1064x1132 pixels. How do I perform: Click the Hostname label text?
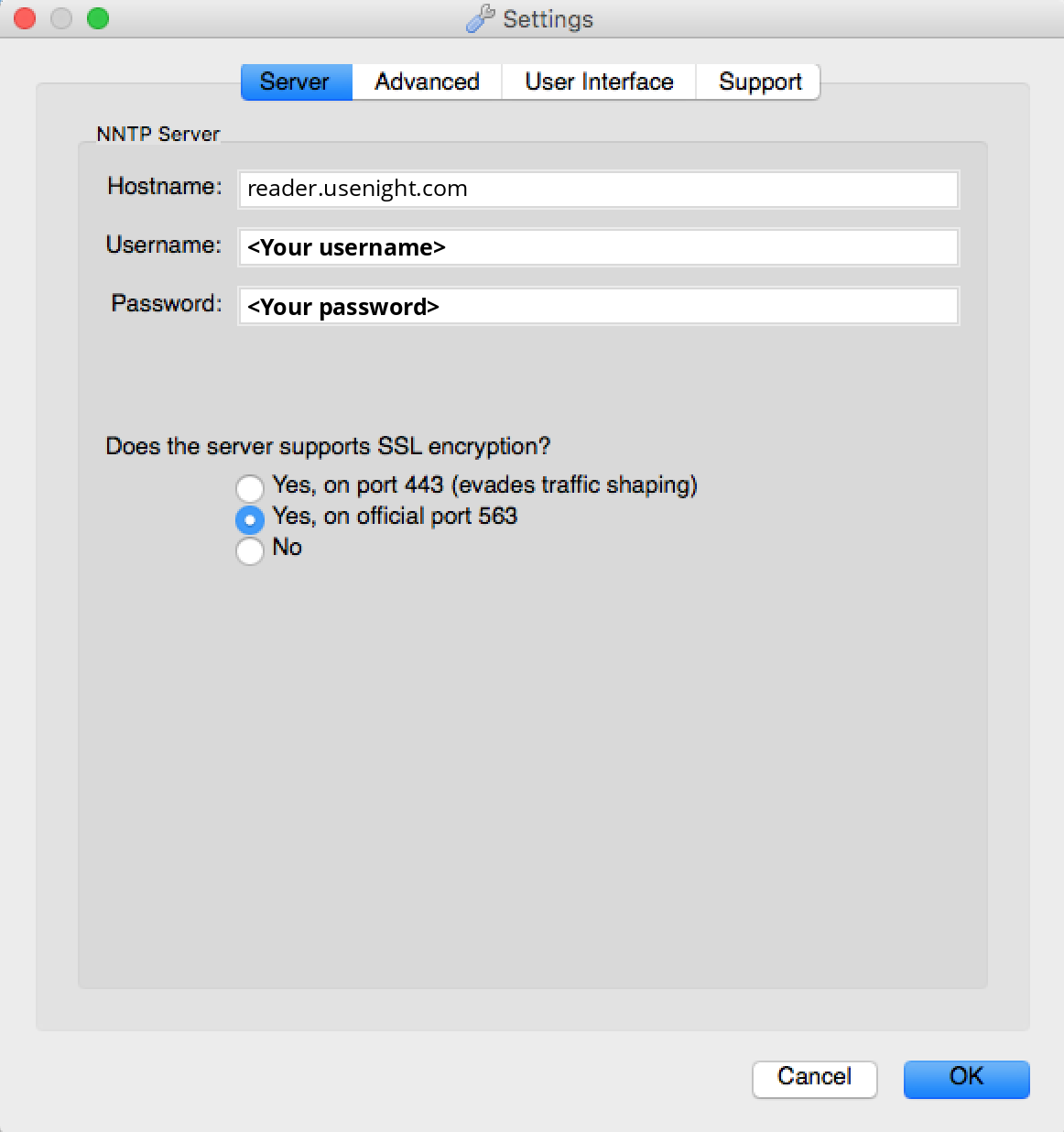tap(165, 186)
